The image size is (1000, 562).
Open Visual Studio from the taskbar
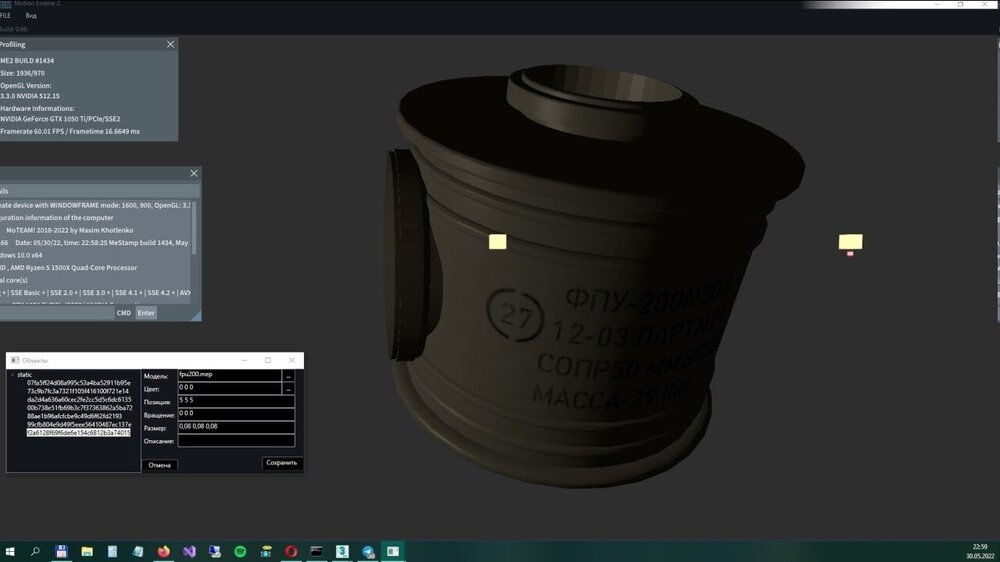tap(189, 551)
